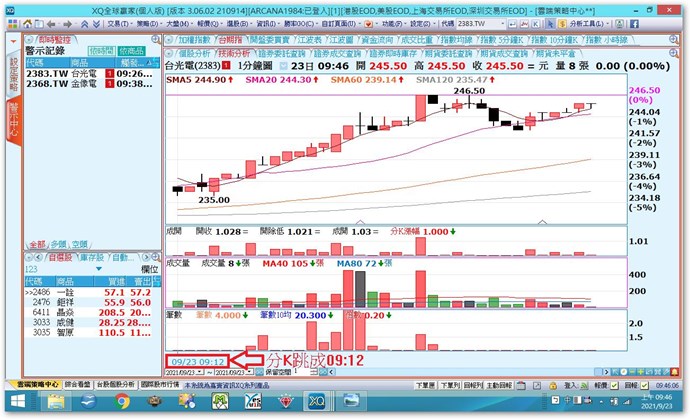Expand the watchlist group 123 dropdown
Image resolution: width=690 pixels, height=419 pixels.
[99, 269]
